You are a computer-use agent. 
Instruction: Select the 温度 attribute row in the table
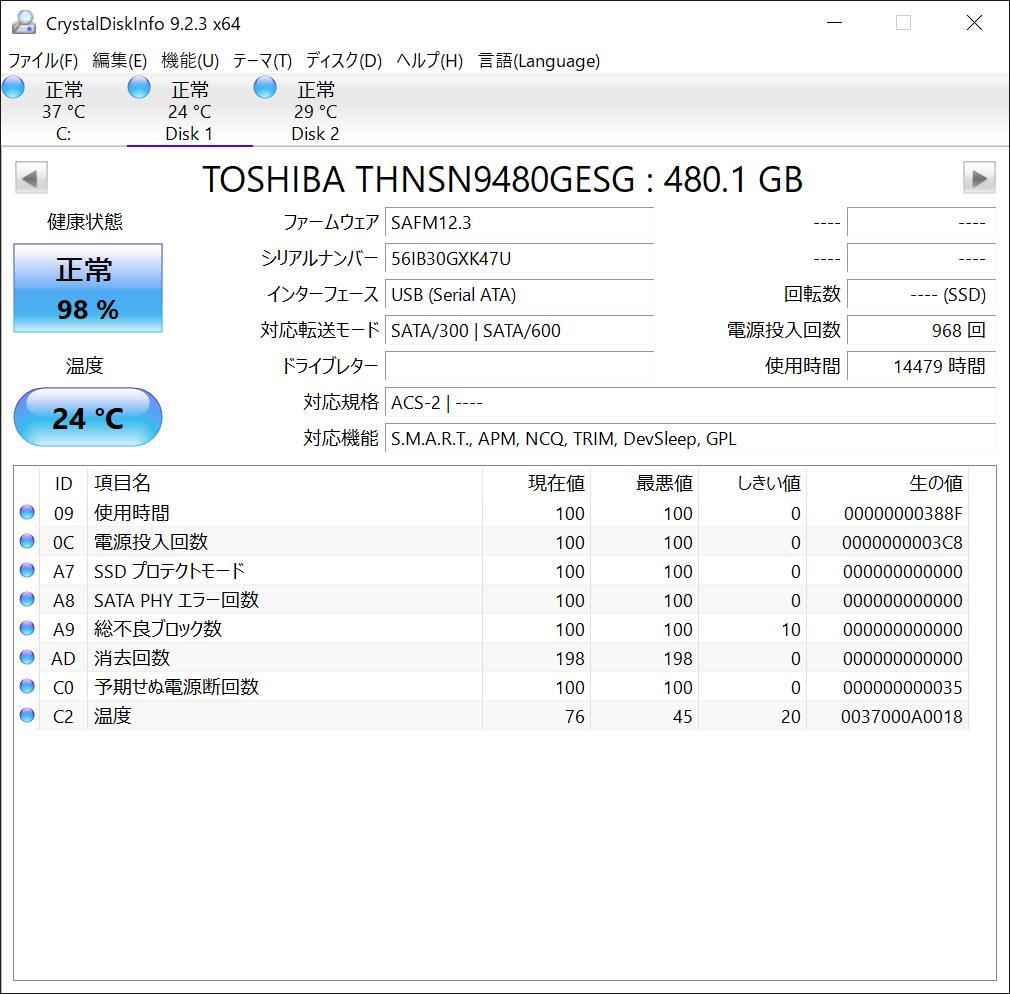tap(491, 716)
